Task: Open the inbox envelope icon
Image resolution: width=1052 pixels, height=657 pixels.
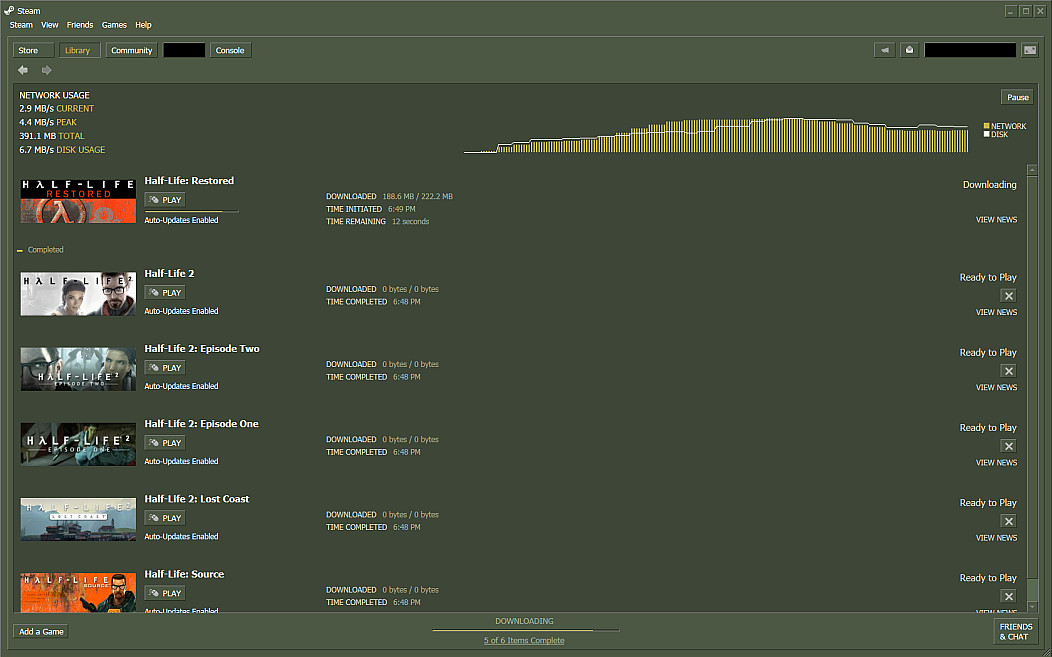Action: pos(909,50)
